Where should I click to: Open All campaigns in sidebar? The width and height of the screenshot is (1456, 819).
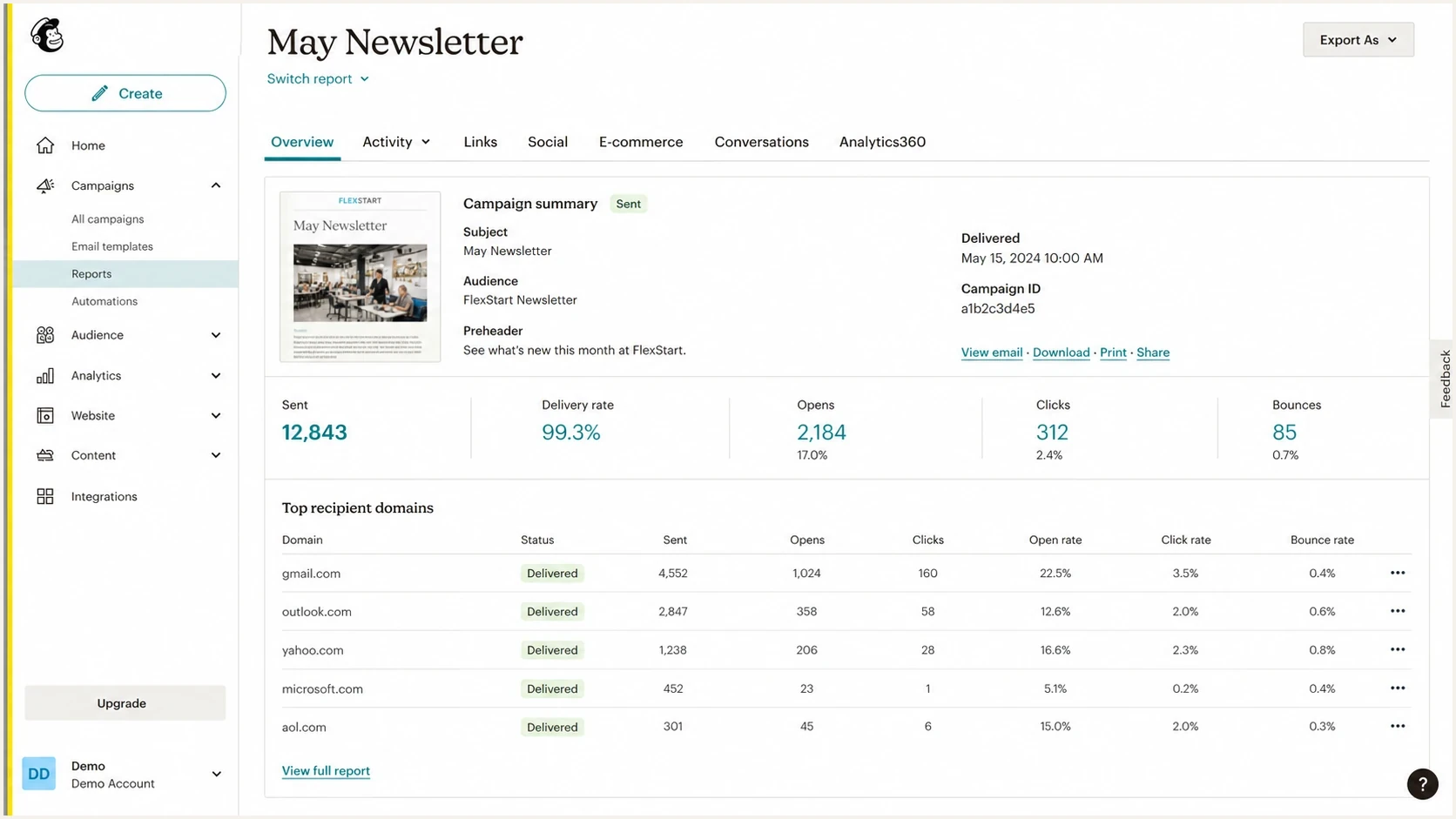pyautogui.click(x=107, y=219)
